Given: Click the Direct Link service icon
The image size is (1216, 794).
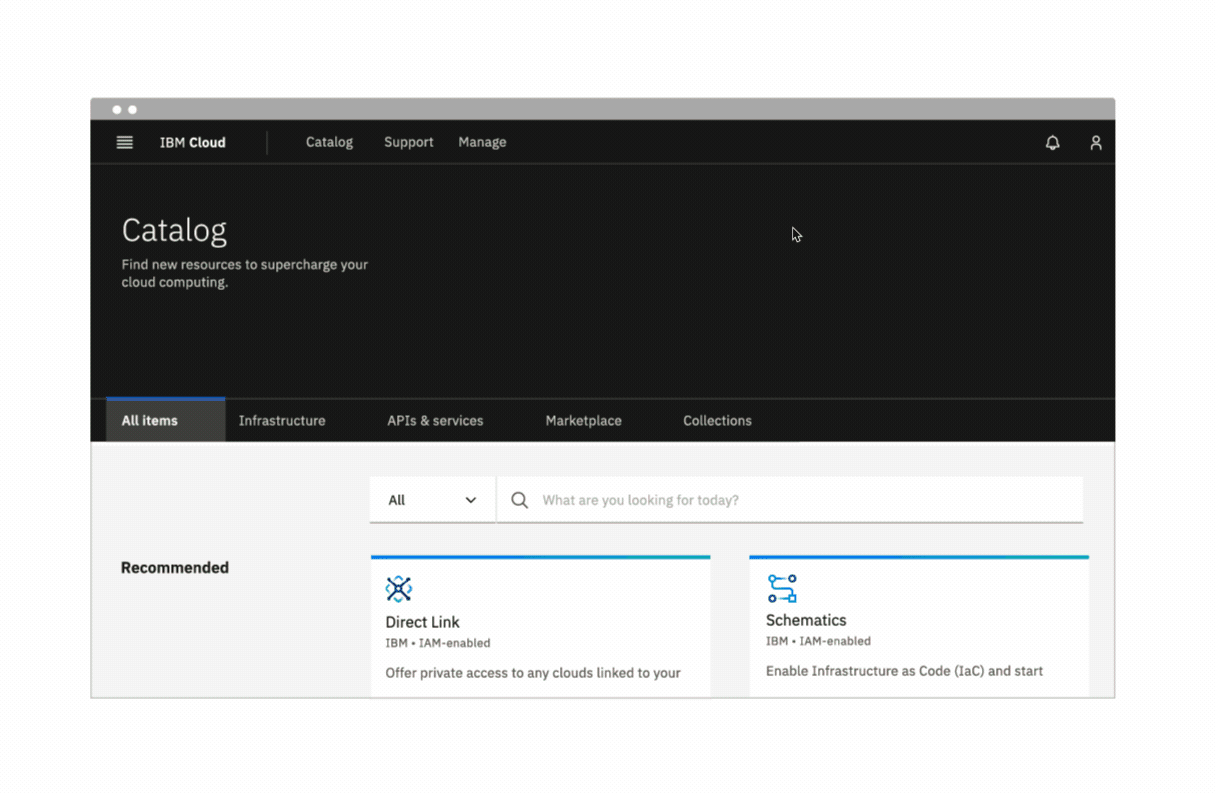Looking at the screenshot, I should click(399, 589).
